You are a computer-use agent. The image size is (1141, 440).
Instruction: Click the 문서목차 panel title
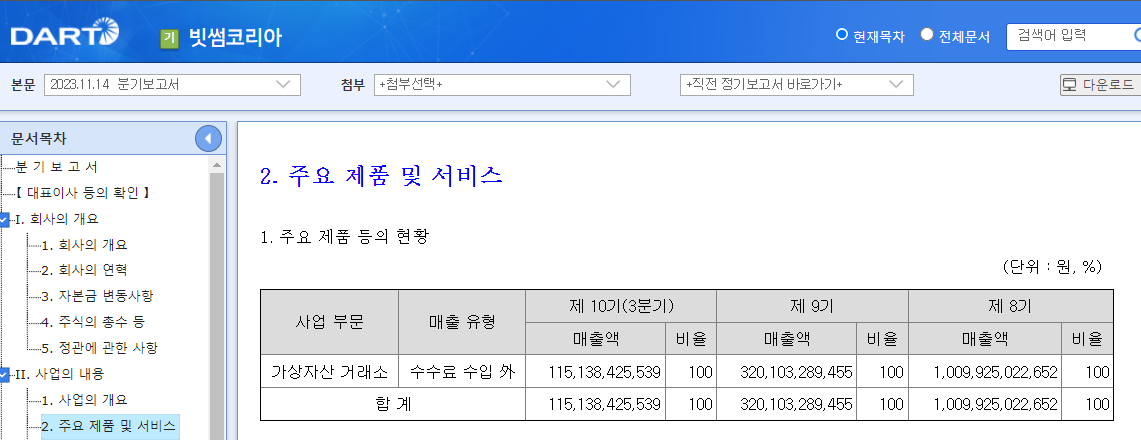39,138
